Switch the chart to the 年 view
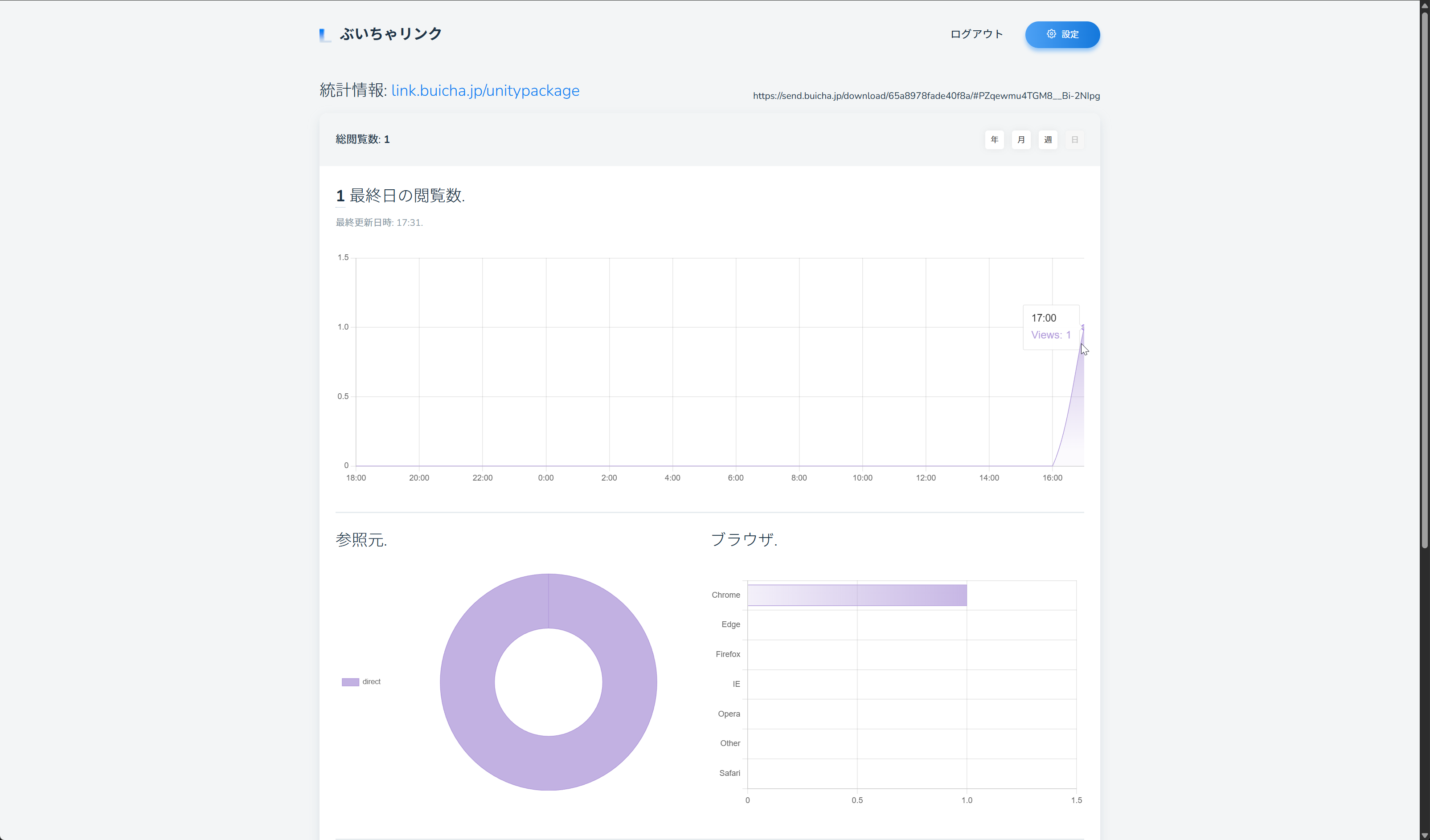Viewport: 1430px width, 840px height. pos(994,139)
